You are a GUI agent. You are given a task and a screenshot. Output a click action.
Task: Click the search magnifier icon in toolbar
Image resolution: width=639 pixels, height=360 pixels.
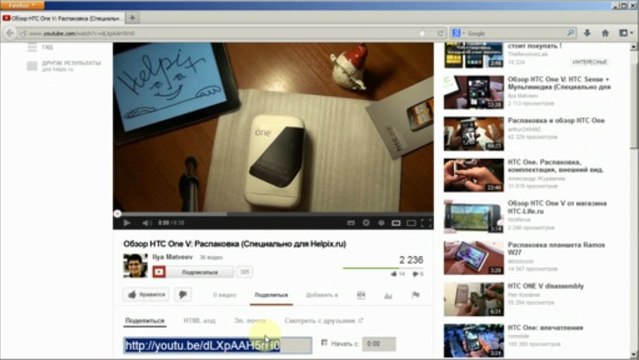pos(570,33)
